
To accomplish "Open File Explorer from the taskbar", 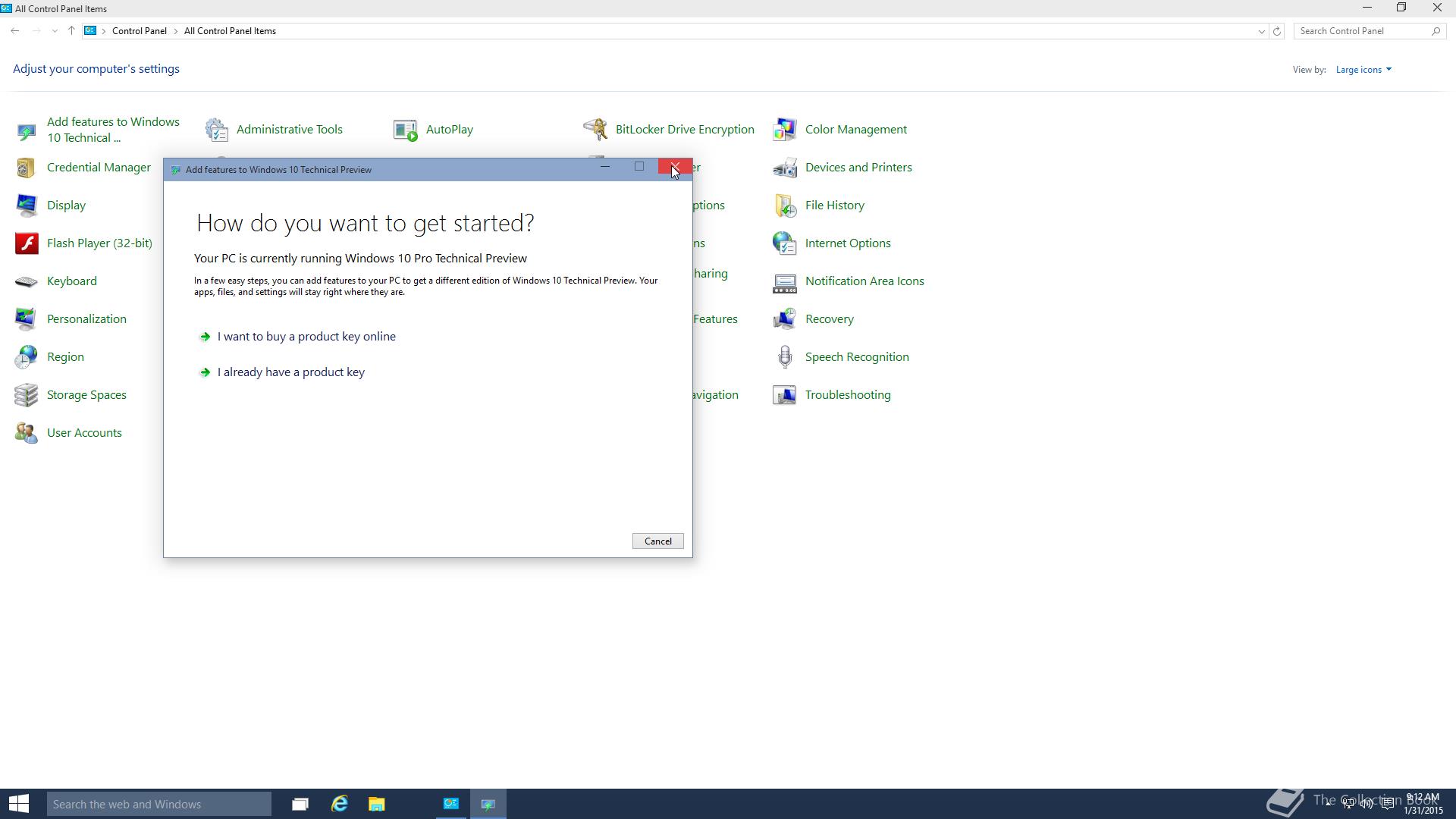I will pyautogui.click(x=377, y=804).
